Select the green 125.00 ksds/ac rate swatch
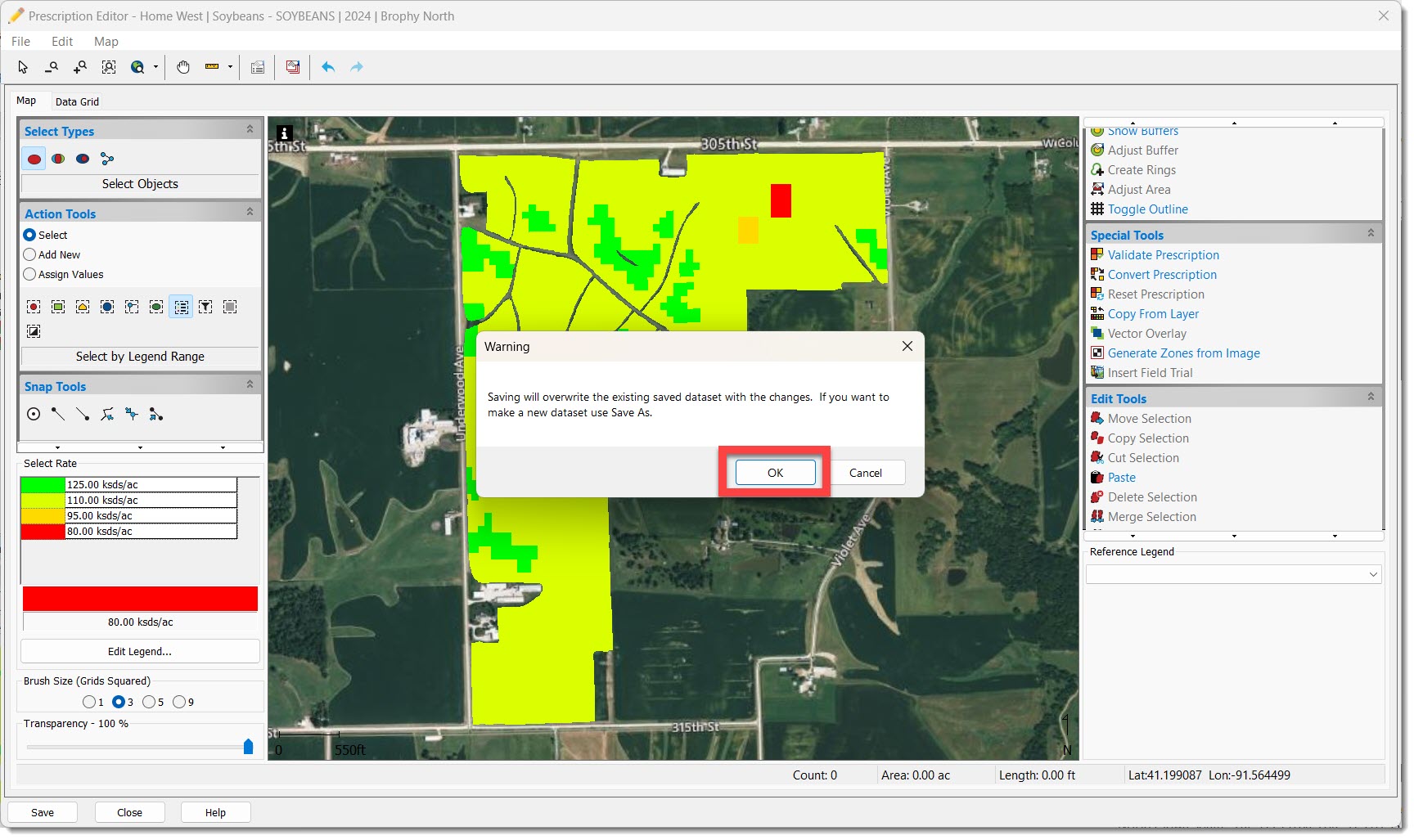Viewport: 1414px width, 840px height. pos(43,485)
